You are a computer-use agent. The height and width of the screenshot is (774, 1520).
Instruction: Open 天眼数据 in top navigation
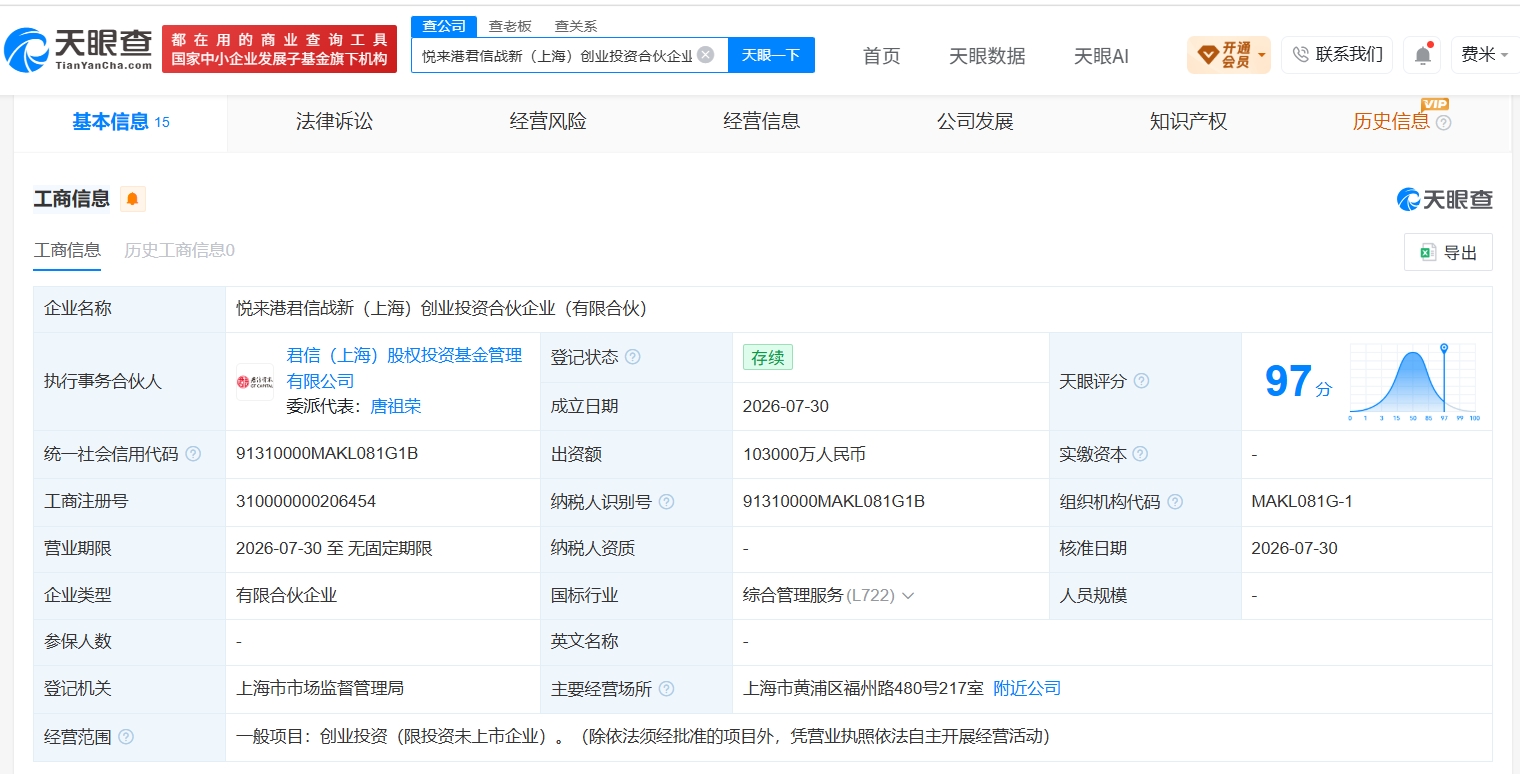point(987,56)
